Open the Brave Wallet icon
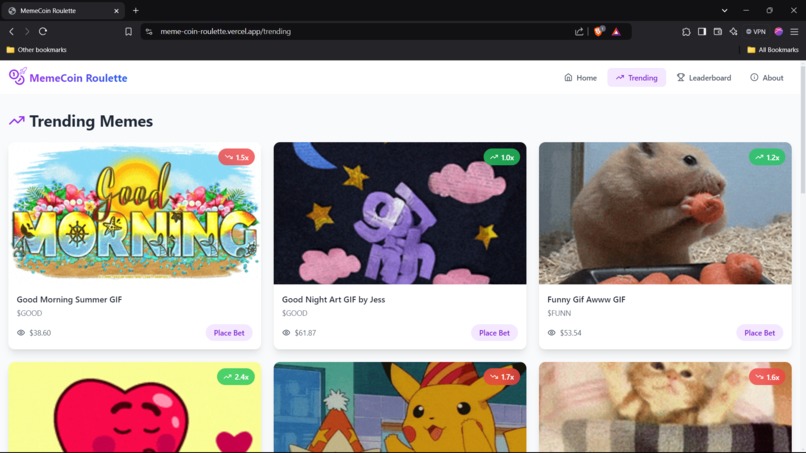 [x=718, y=31]
